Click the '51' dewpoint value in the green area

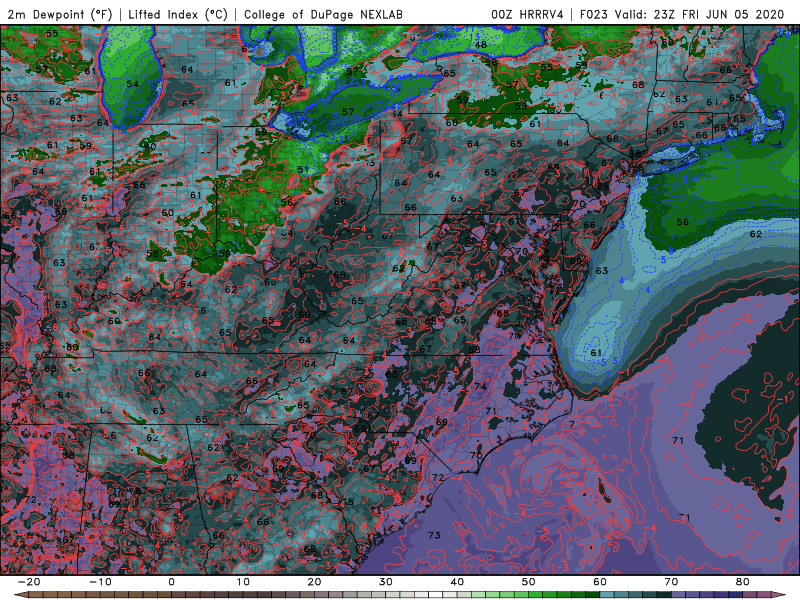tap(303, 169)
